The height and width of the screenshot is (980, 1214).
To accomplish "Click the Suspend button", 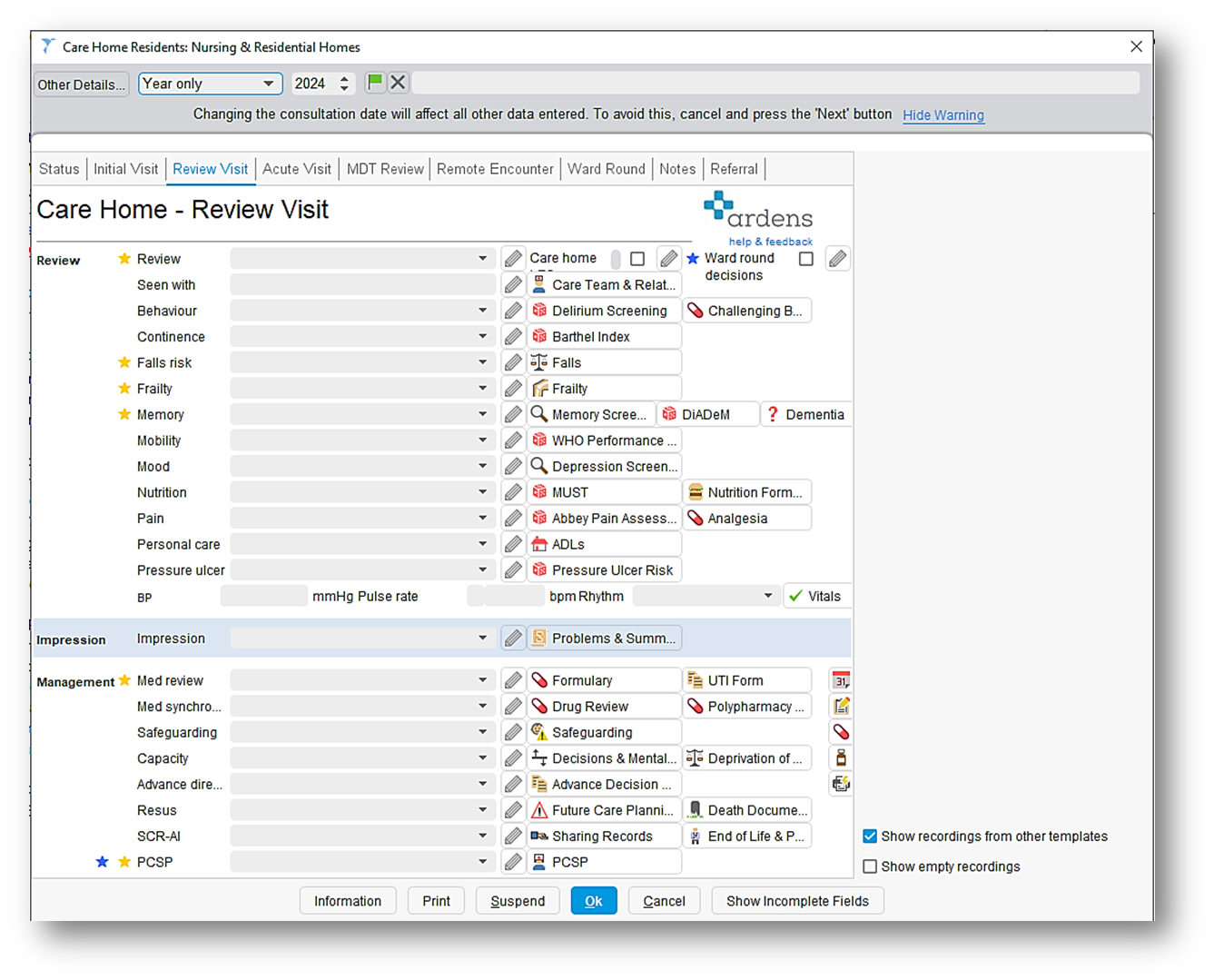I will pos(518,901).
